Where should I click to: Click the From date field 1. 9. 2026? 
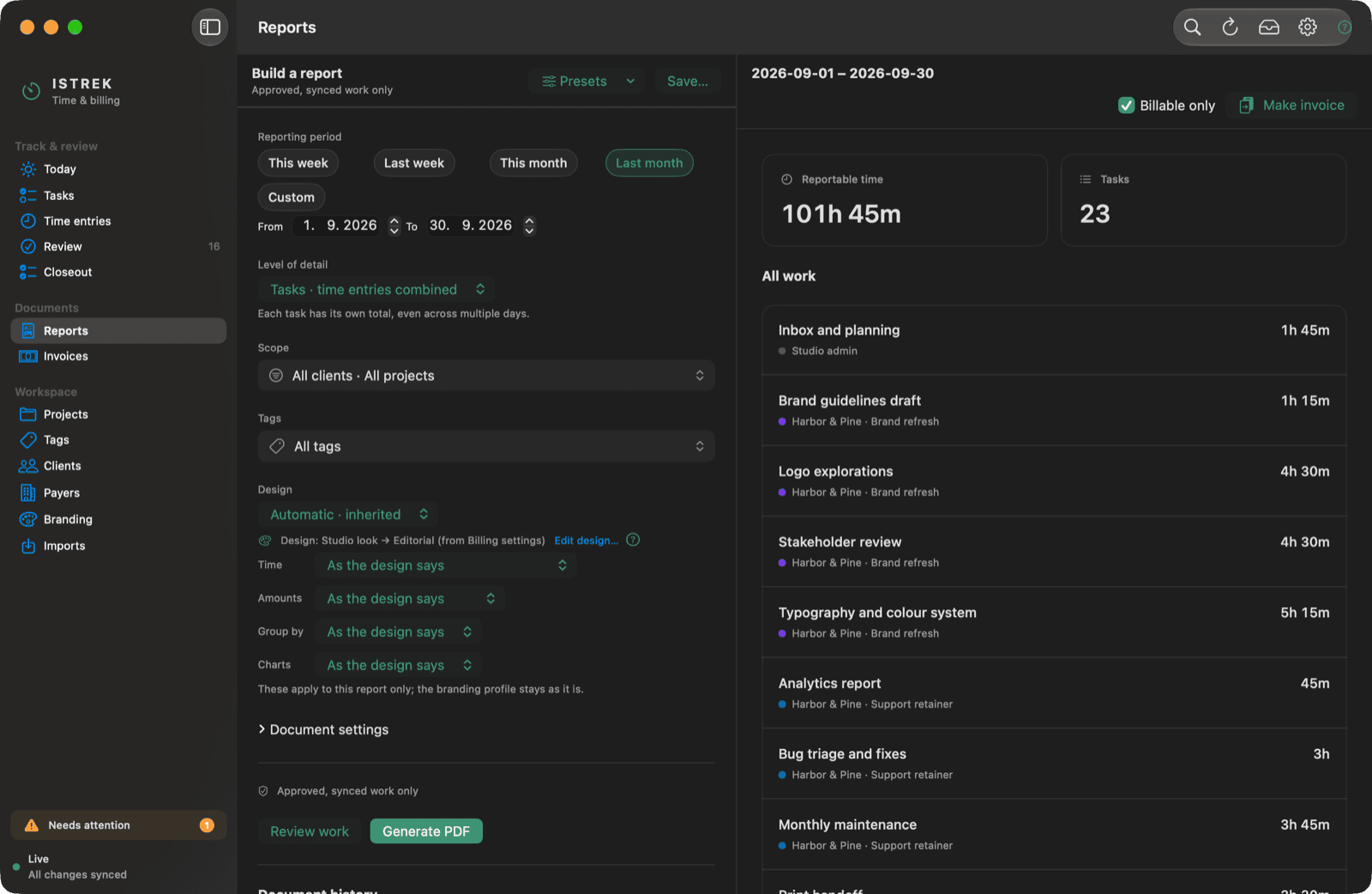pos(340,226)
